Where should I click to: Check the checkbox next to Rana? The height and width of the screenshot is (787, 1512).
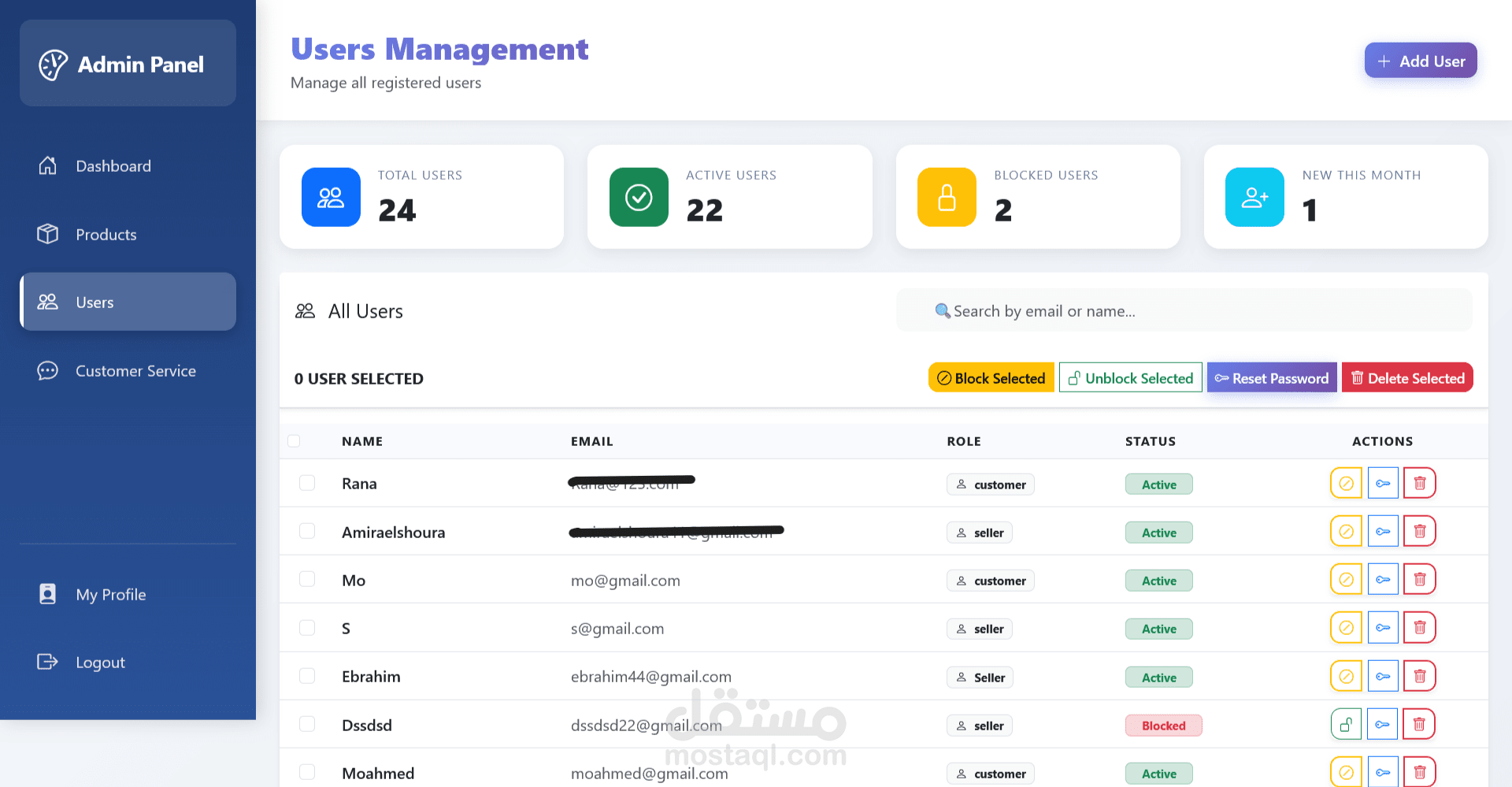tap(307, 483)
